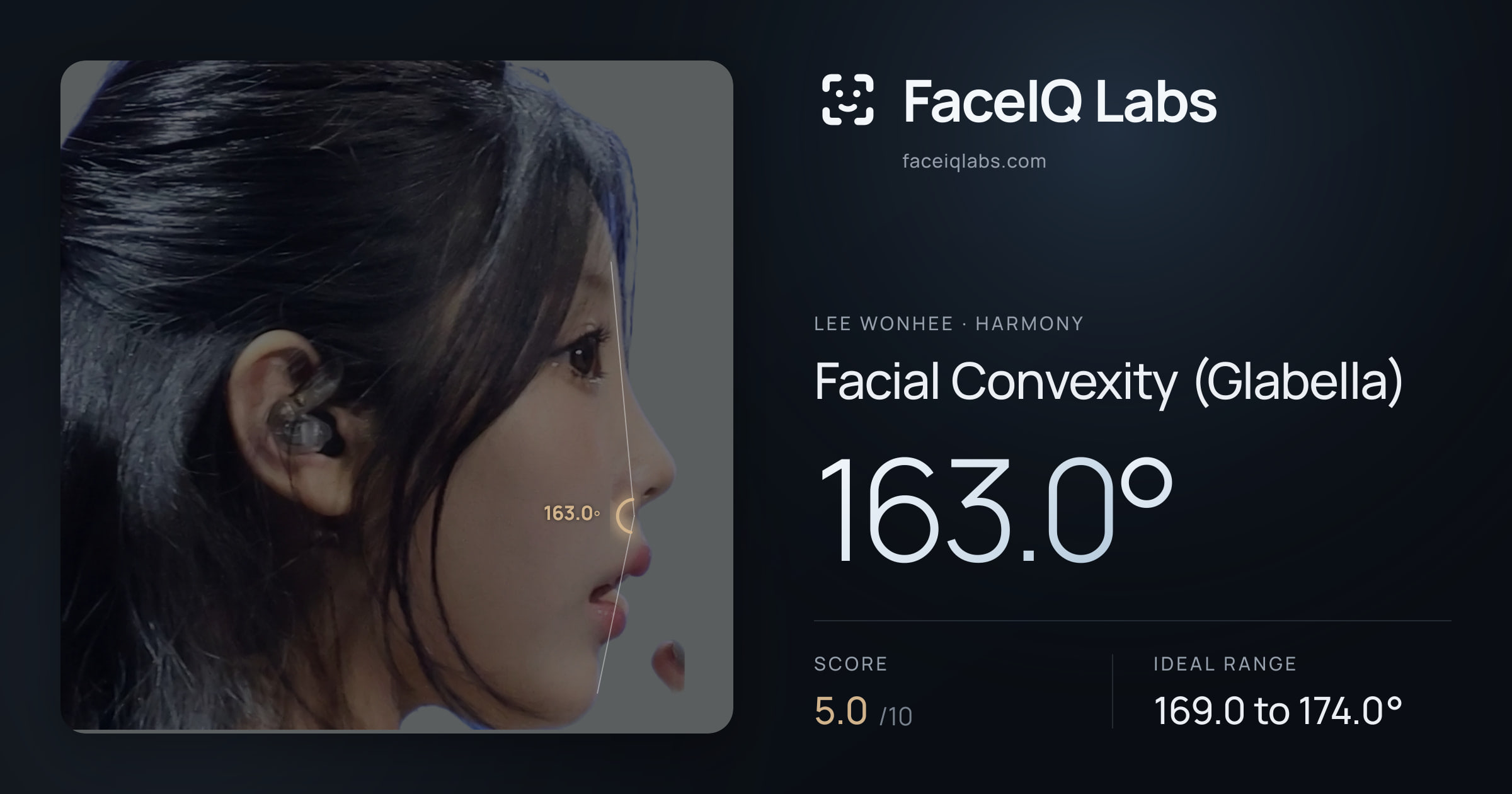Open the side profile photo thumbnail
This screenshot has height=794, width=1512.
397,396
